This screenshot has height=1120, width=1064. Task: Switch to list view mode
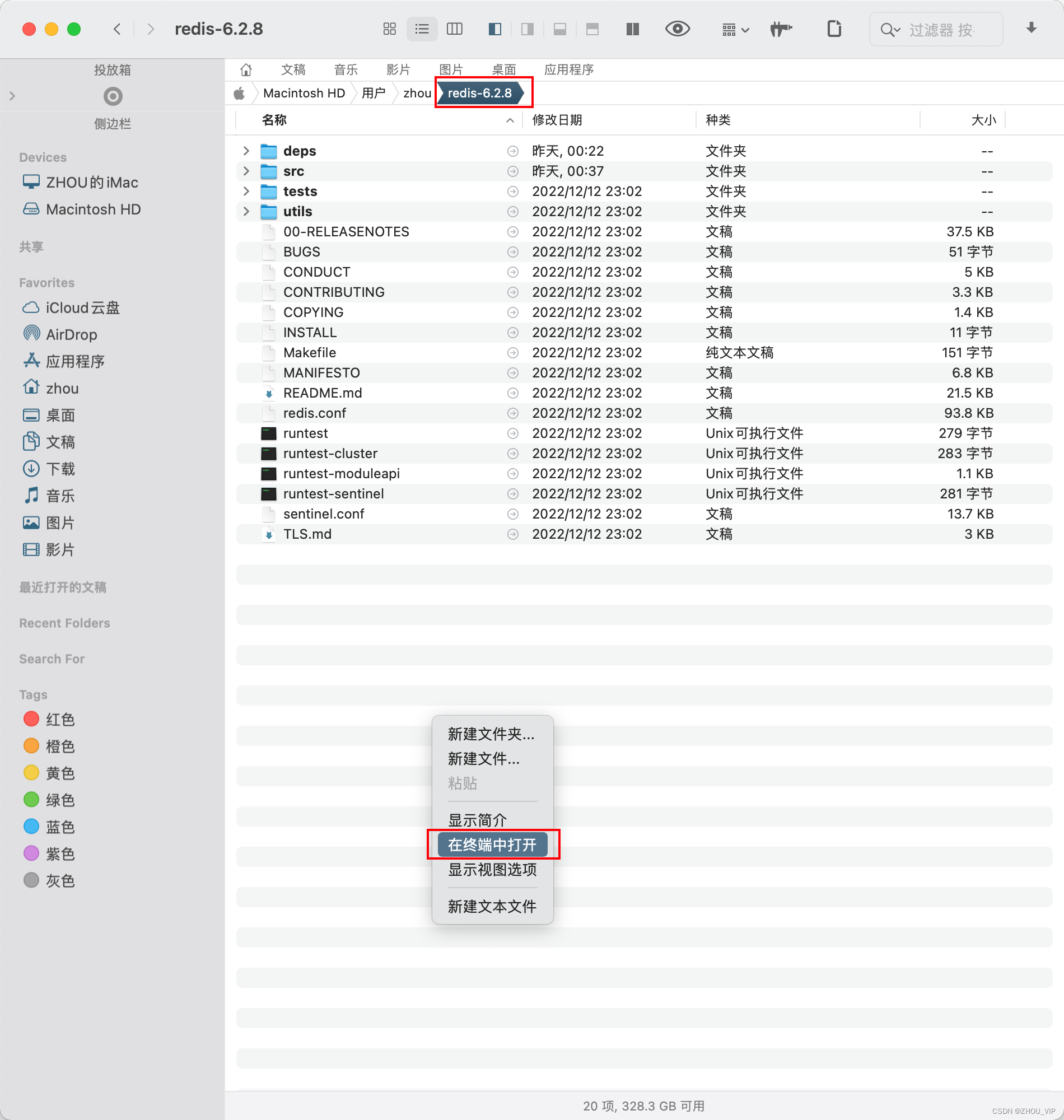pyautogui.click(x=422, y=29)
